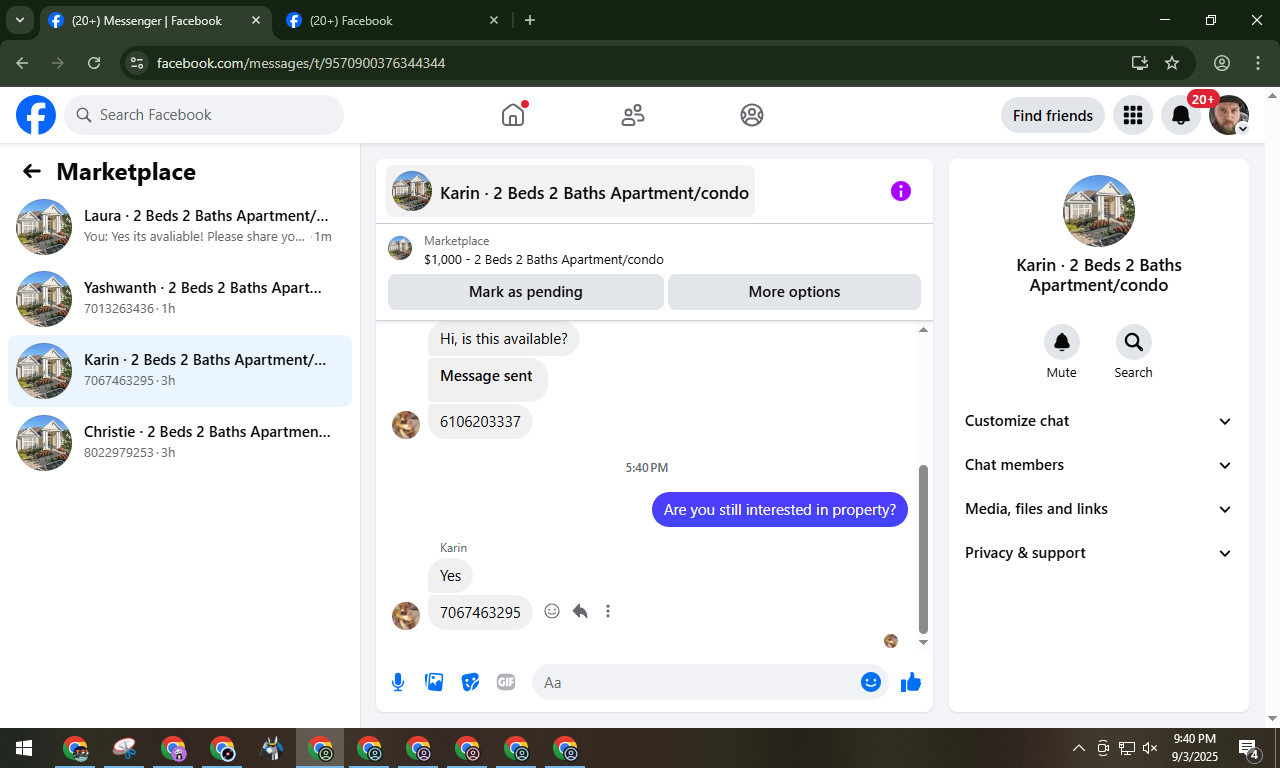Open the account profile picture menu
Viewport: 1280px width, 768px height.
[x=1229, y=115]
